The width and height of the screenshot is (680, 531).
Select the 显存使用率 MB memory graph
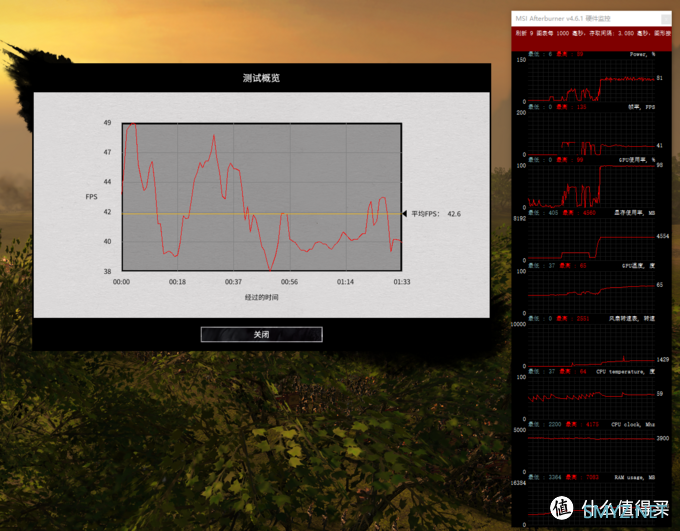(590, 240)
